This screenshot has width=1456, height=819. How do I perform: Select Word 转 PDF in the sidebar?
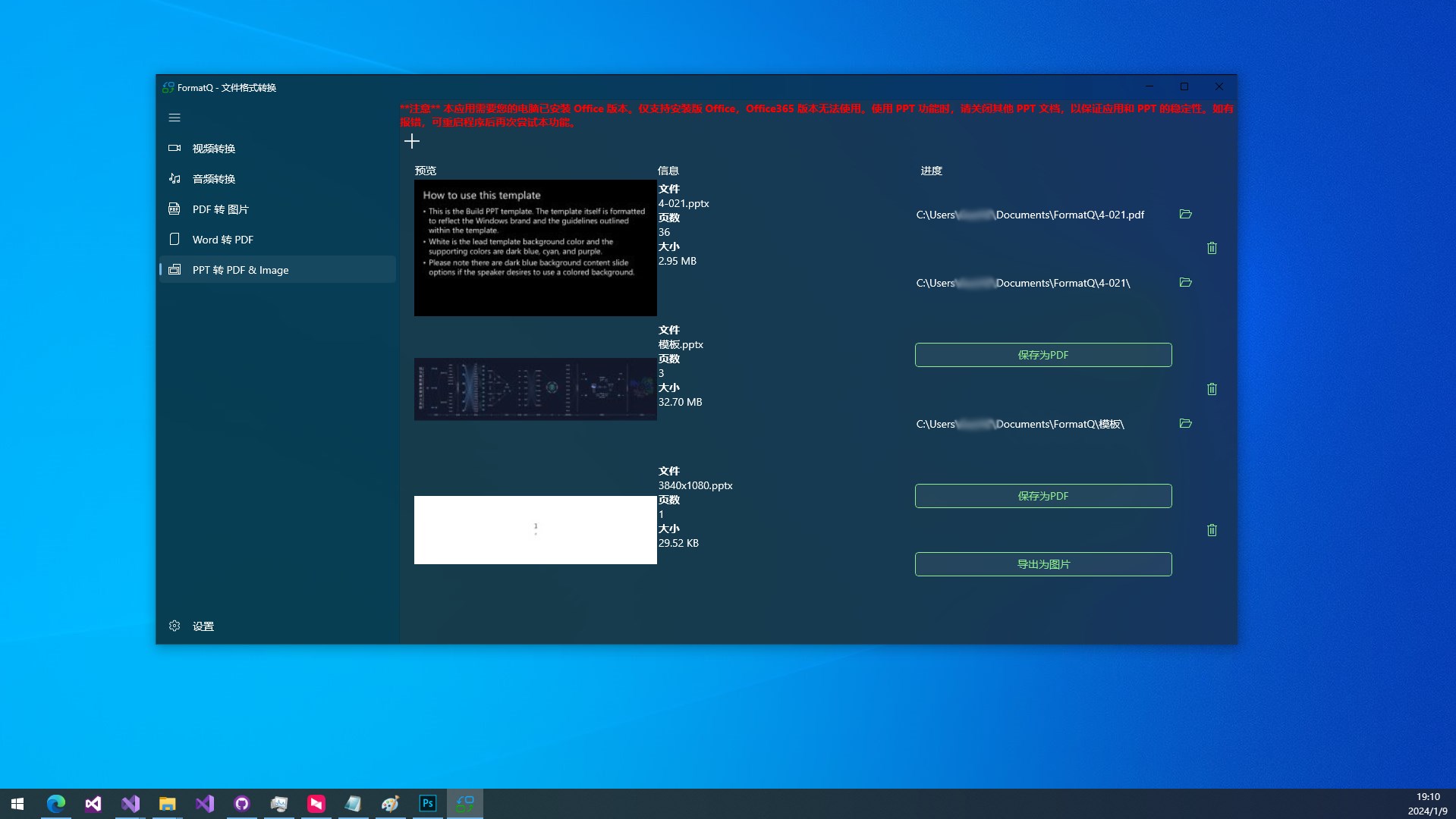(x=278, y=240)
